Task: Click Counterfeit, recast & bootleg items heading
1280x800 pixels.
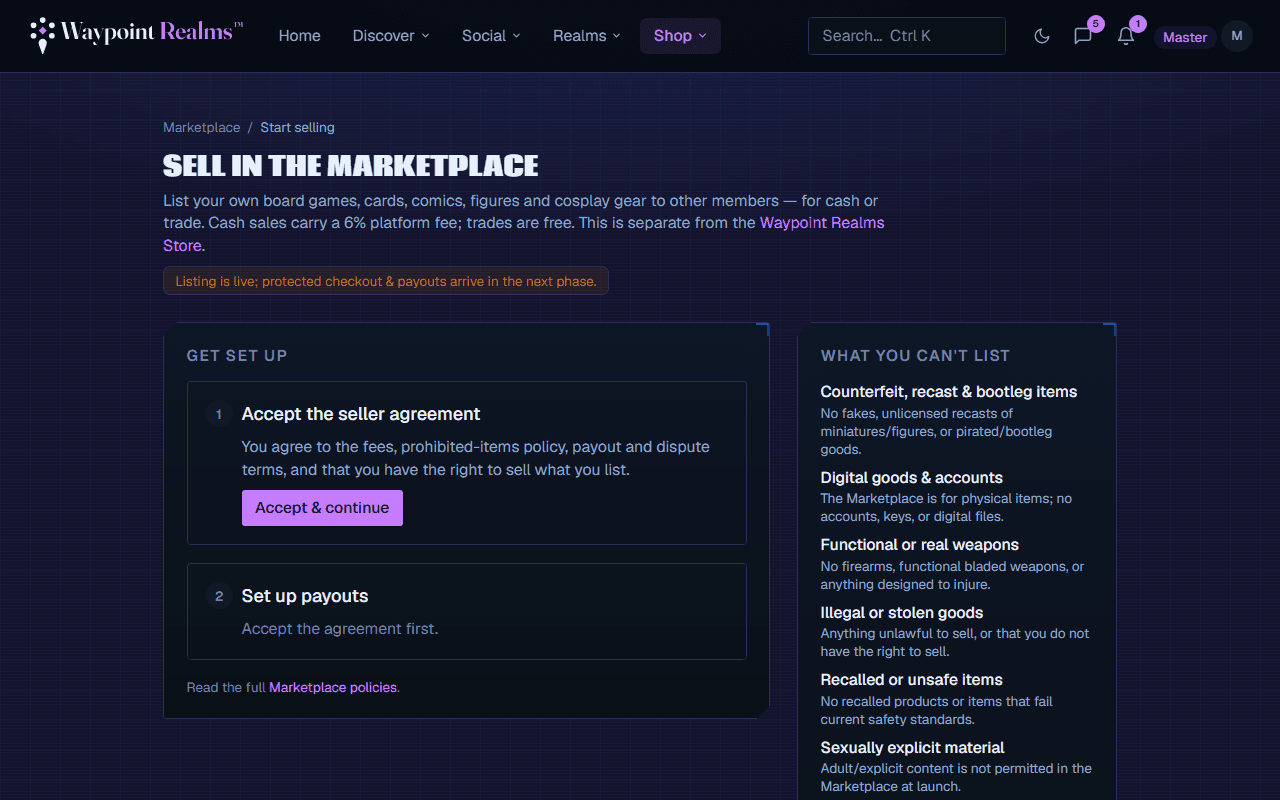Action: pyautogui.click(x=949, y=392)
